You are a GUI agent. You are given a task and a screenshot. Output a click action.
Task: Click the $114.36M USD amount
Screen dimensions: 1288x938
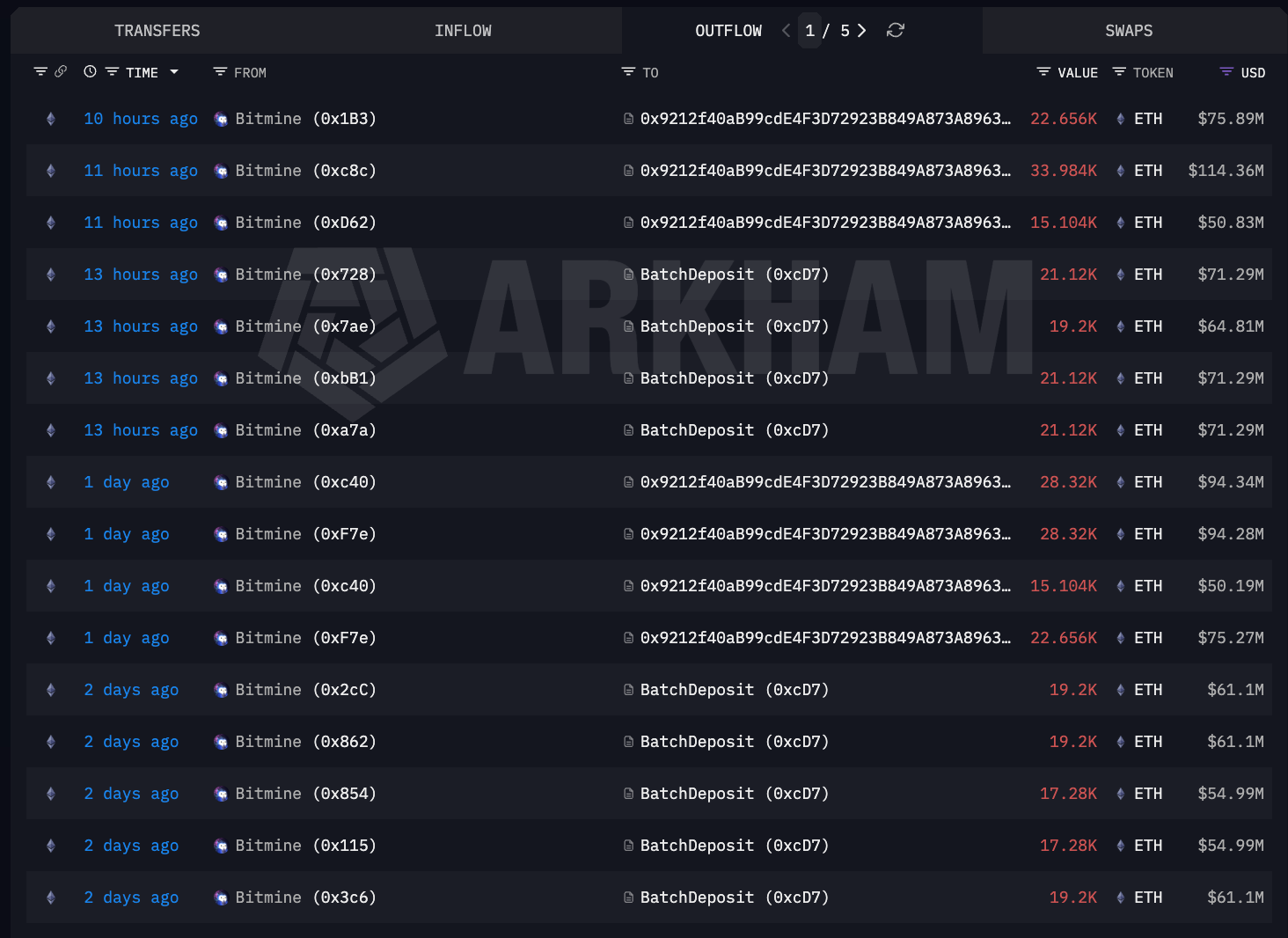click(1226, 171)
